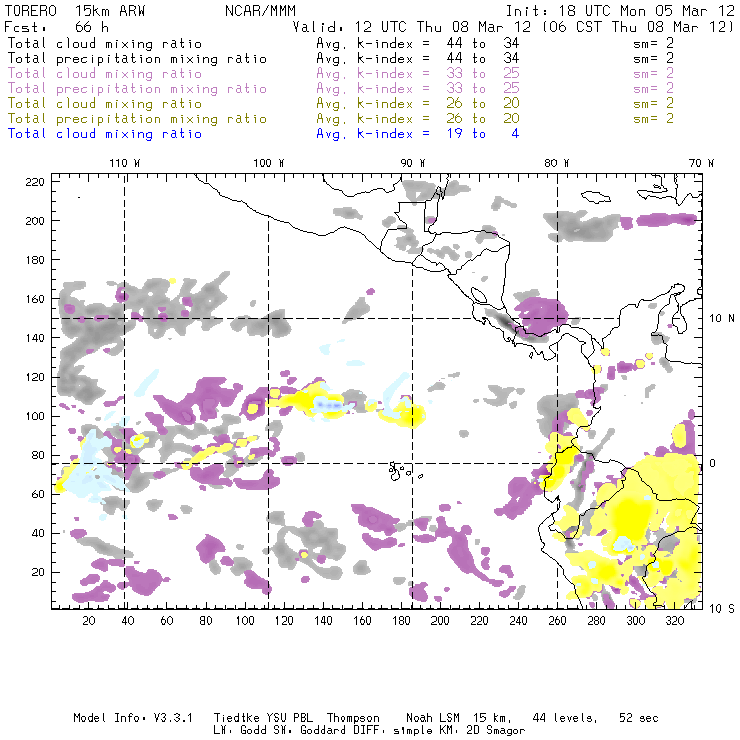
Task: Click olive 'Total cloud mixing ratio' legend label
Action: point(105,103)
